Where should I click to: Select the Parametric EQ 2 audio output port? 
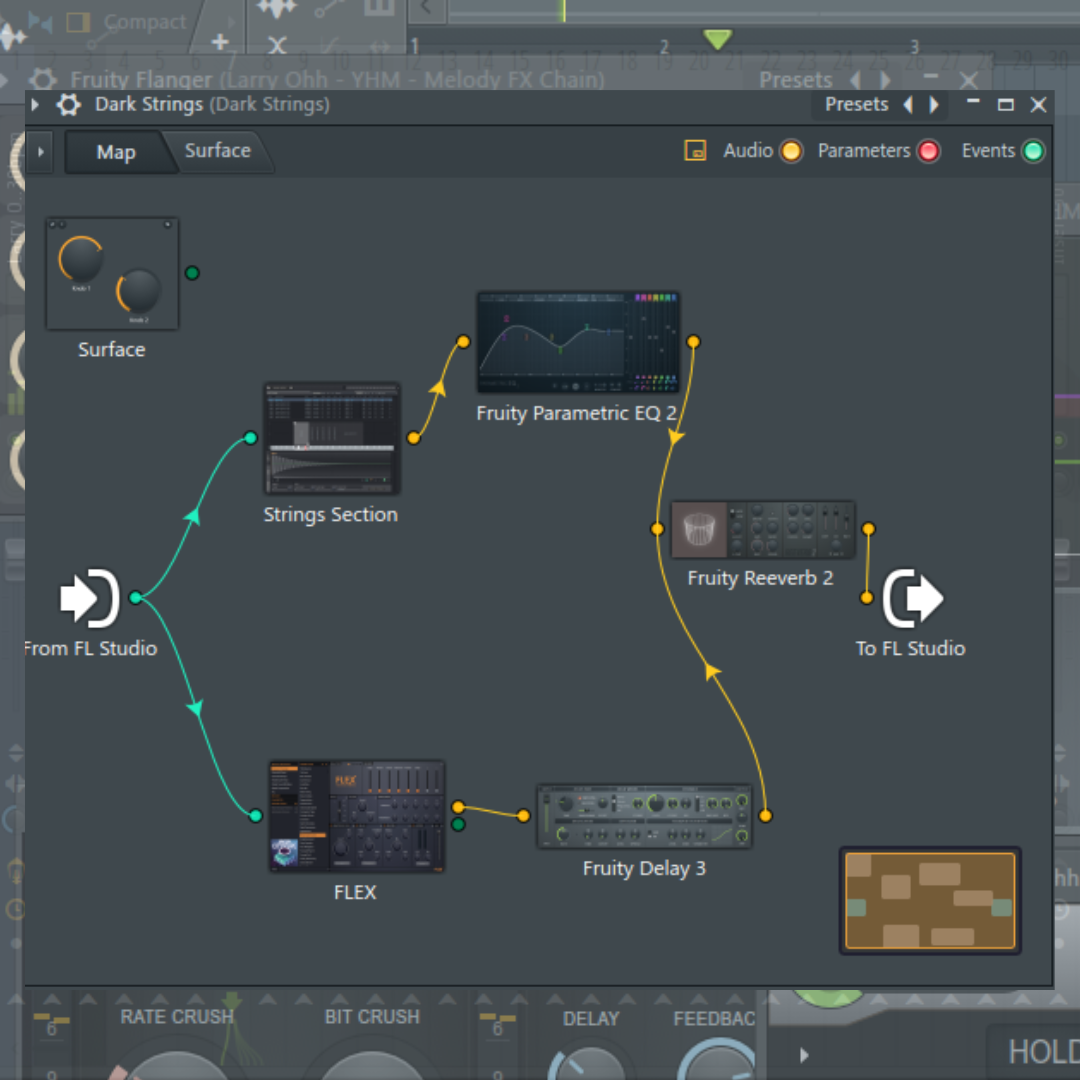(x=694, y=342)
